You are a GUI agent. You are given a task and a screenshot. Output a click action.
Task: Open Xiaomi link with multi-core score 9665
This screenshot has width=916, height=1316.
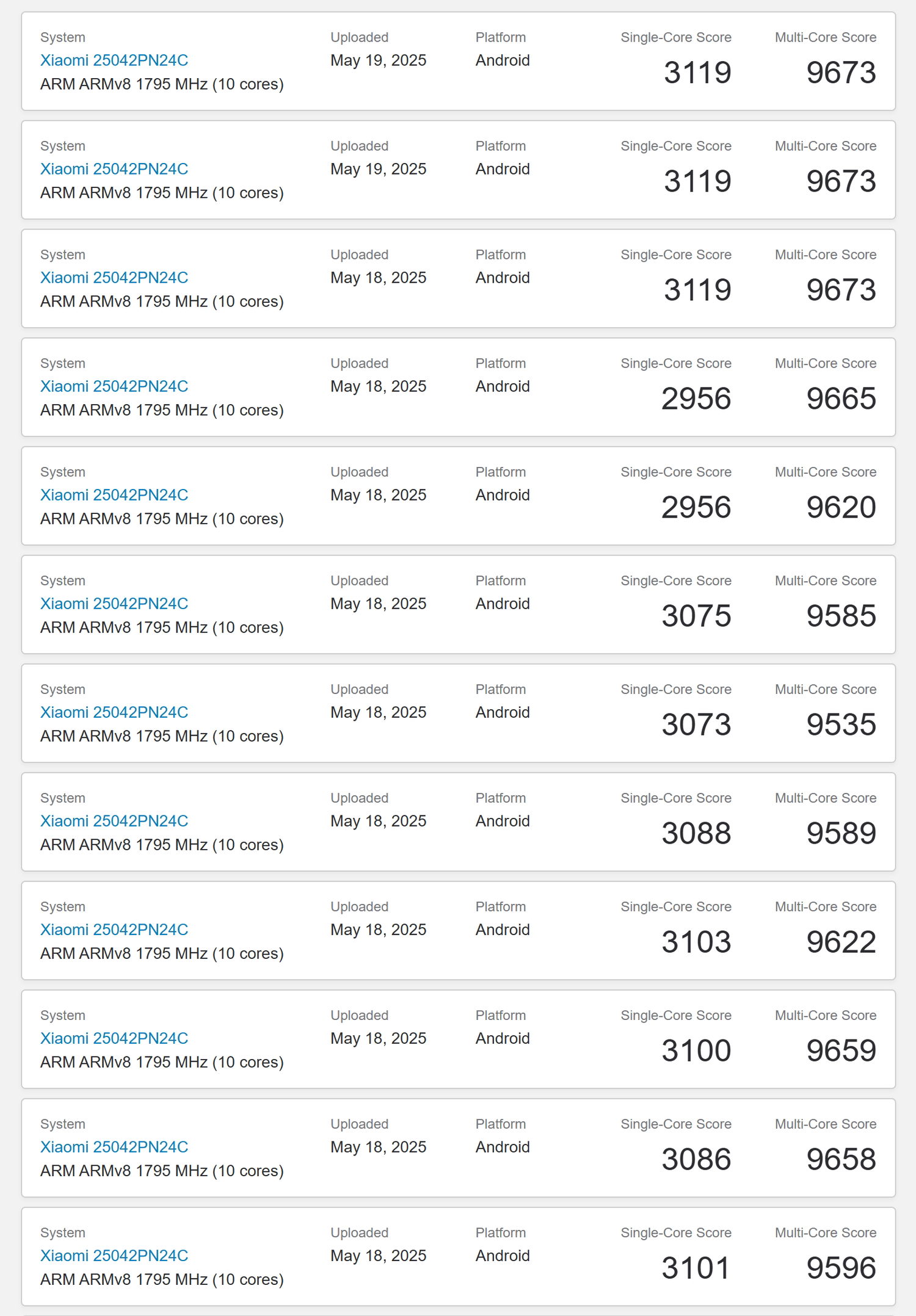(x=114, y=386)
